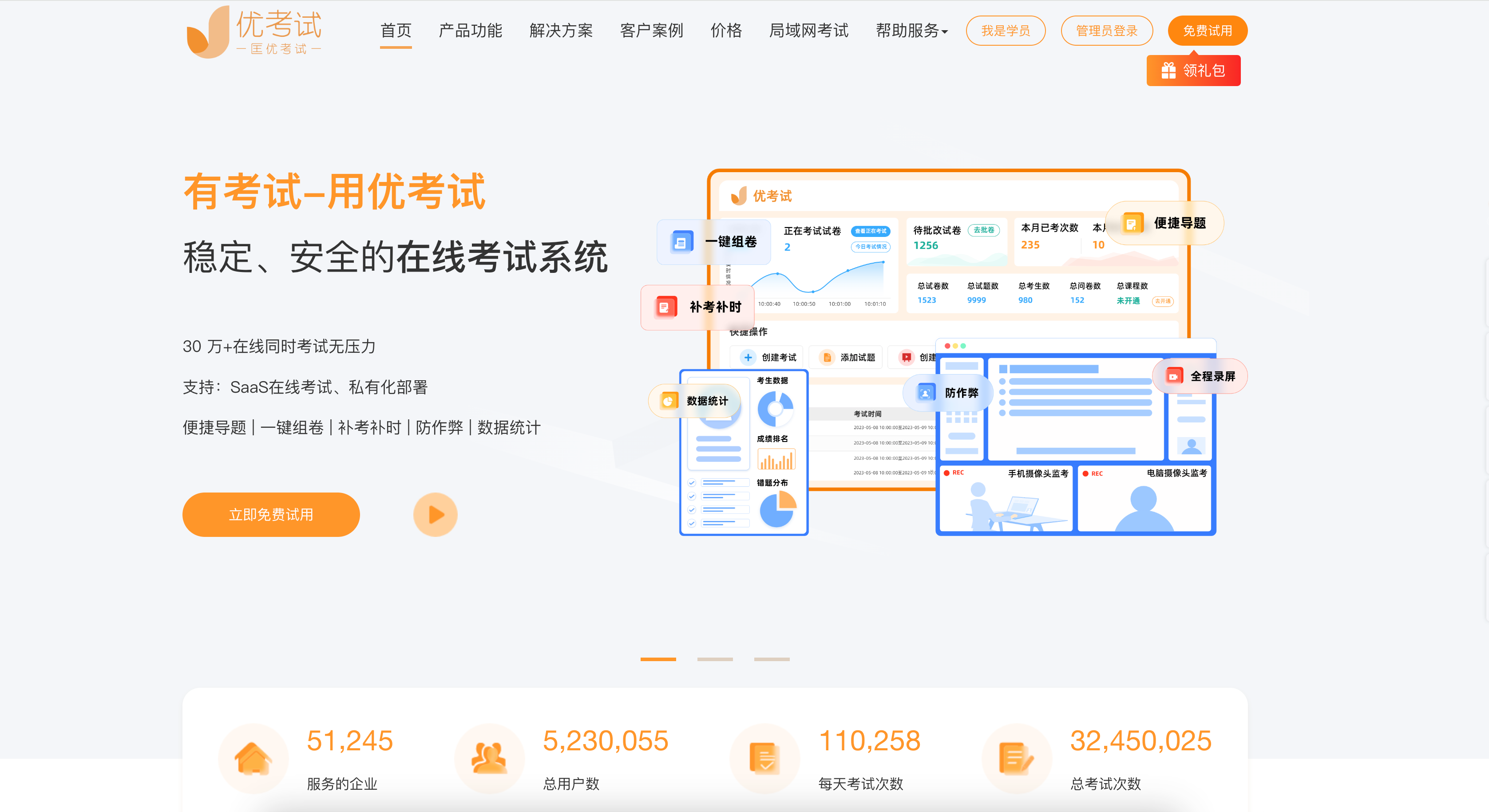Click the 一键组卷 feature icon
Viewport: 1489px width, 812px height.
click(682, 242)
